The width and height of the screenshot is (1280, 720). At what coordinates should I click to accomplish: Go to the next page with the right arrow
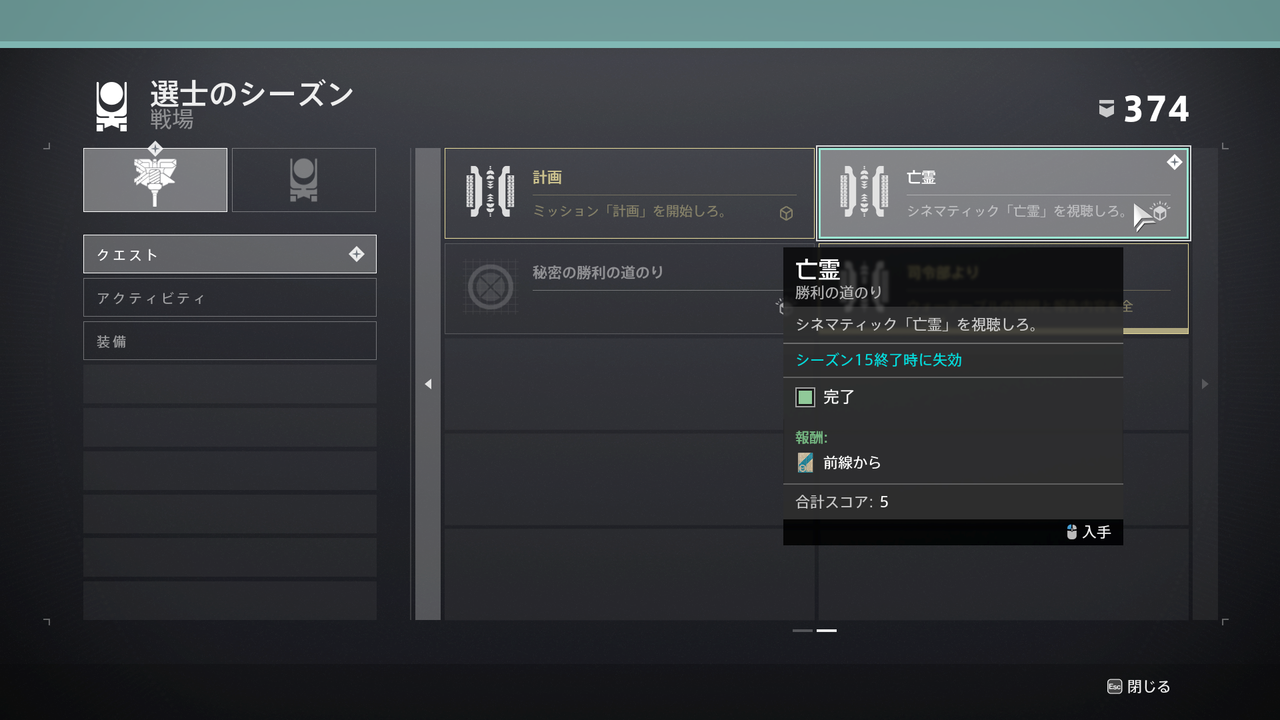1204,384
